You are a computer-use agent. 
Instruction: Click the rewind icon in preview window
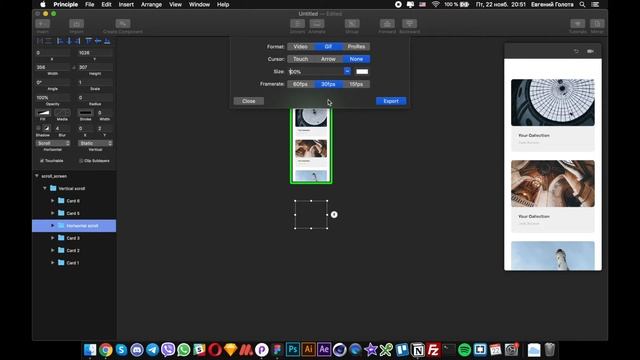(576, 51)
